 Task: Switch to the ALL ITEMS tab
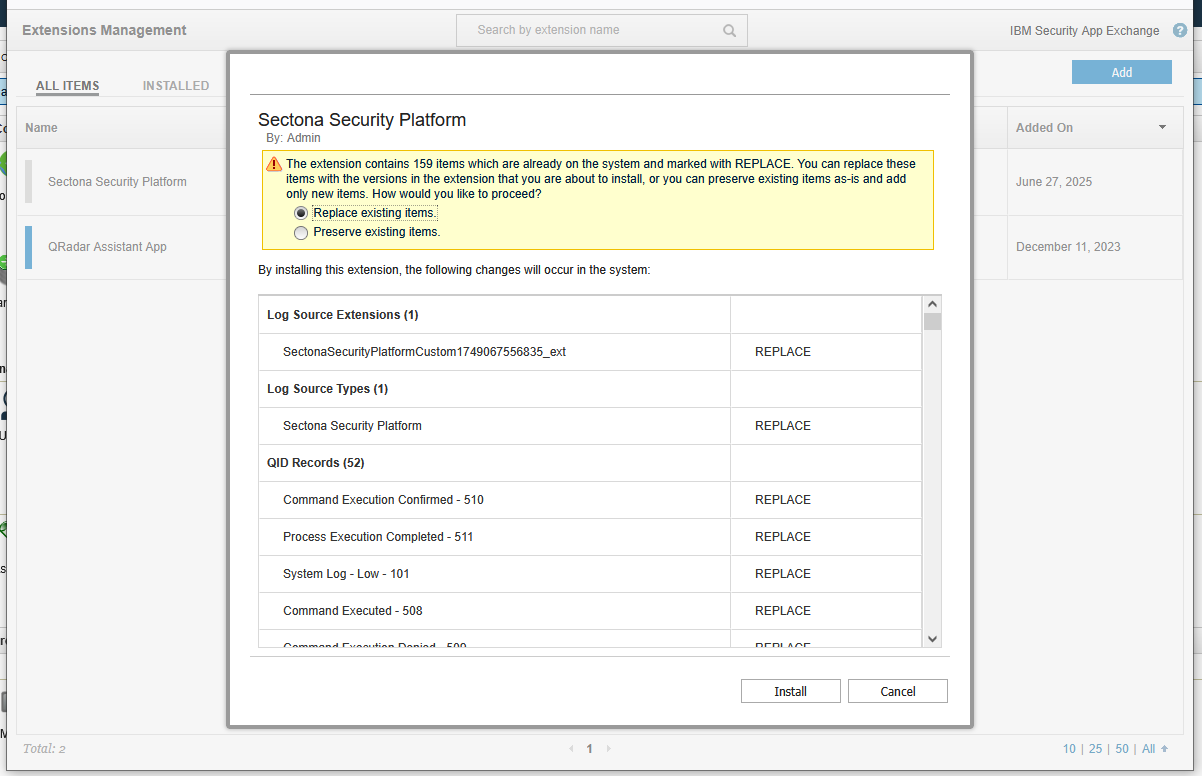click(x=67, y=86)
